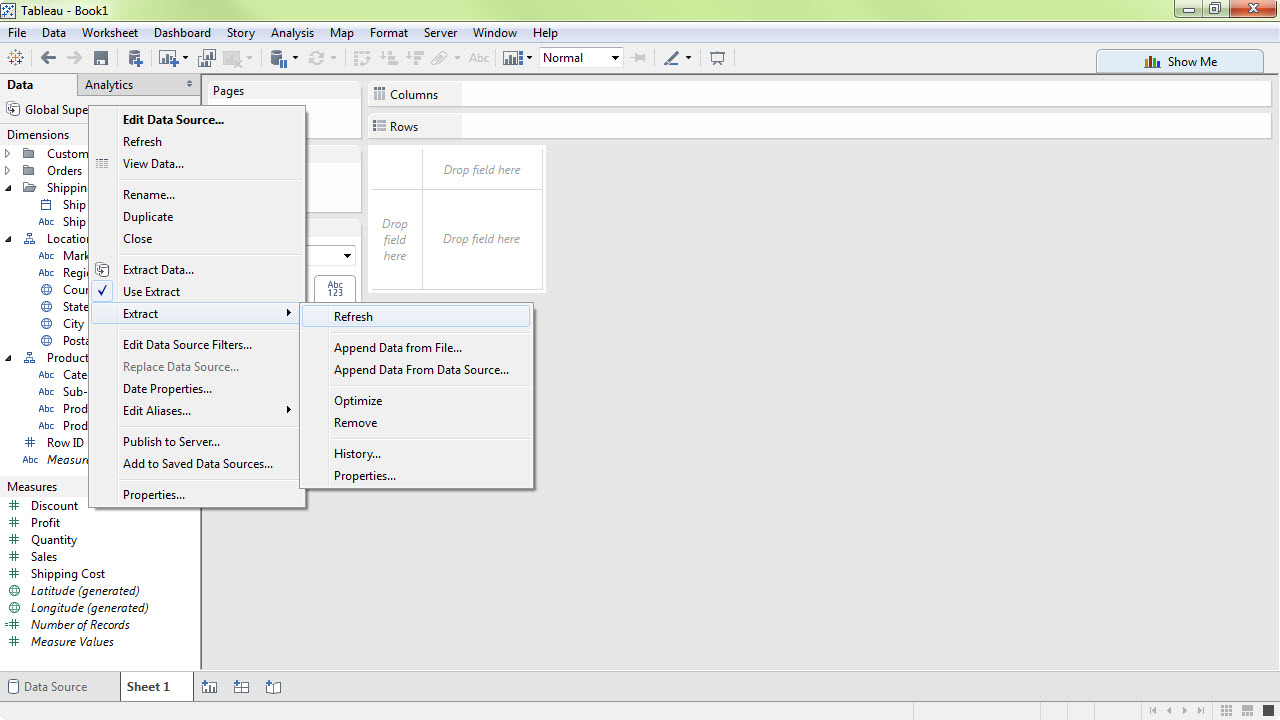Click the Swap rows and columns icon
1280x720 pixels.
[x=363, y=58]
